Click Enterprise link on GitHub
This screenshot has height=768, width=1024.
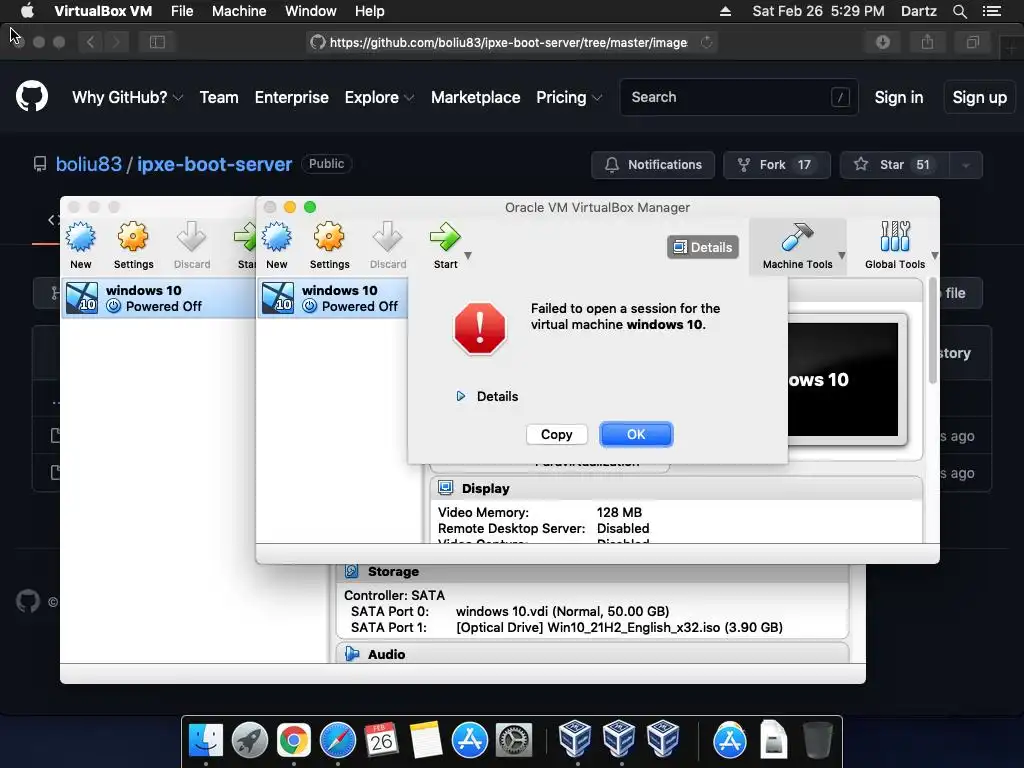tap(291, 97)
